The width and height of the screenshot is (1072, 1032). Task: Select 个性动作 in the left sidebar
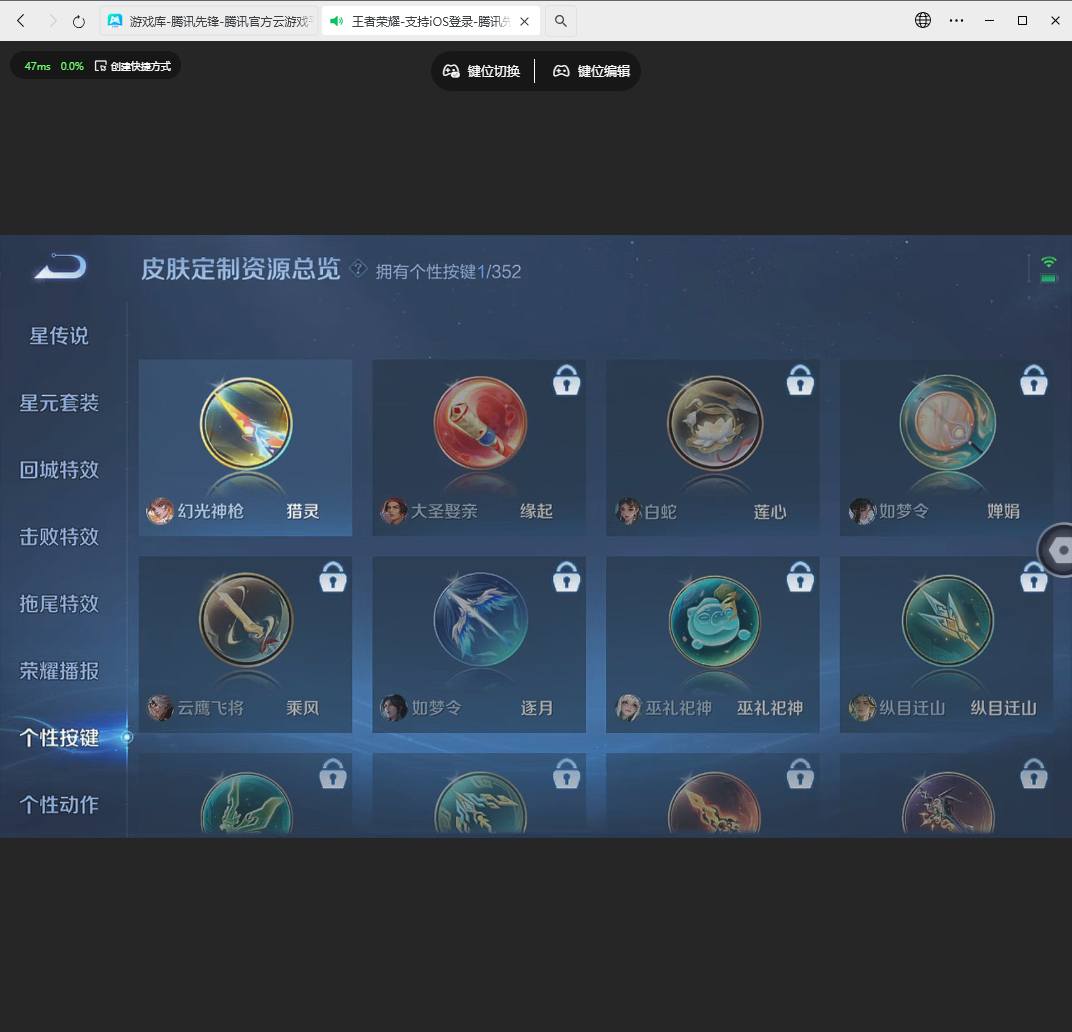(x=59, y=804)
